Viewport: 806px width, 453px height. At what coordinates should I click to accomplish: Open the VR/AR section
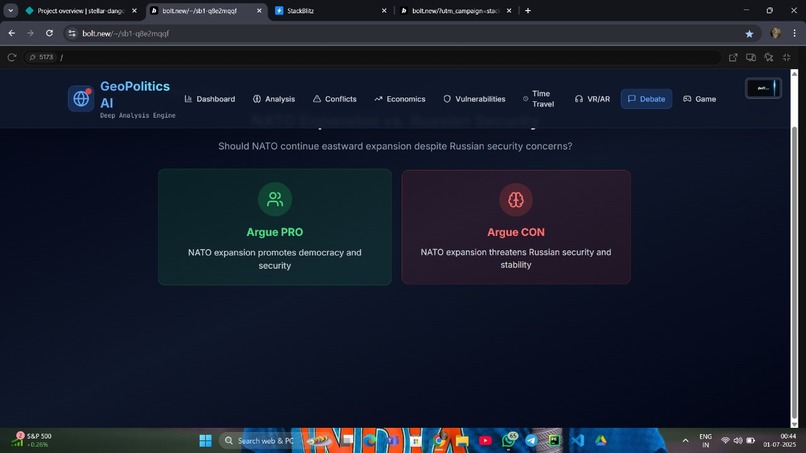tap(593, 99)
